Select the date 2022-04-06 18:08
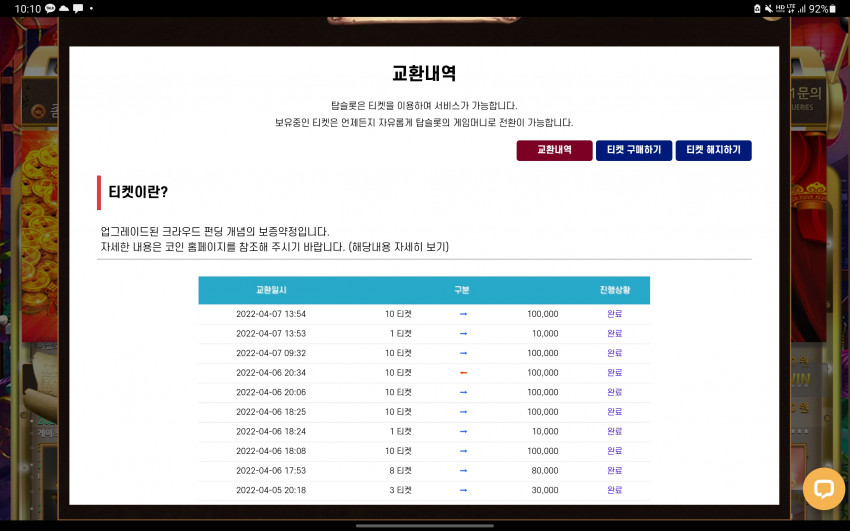Viewport: 850px width, 531px height. coord(271,451)
